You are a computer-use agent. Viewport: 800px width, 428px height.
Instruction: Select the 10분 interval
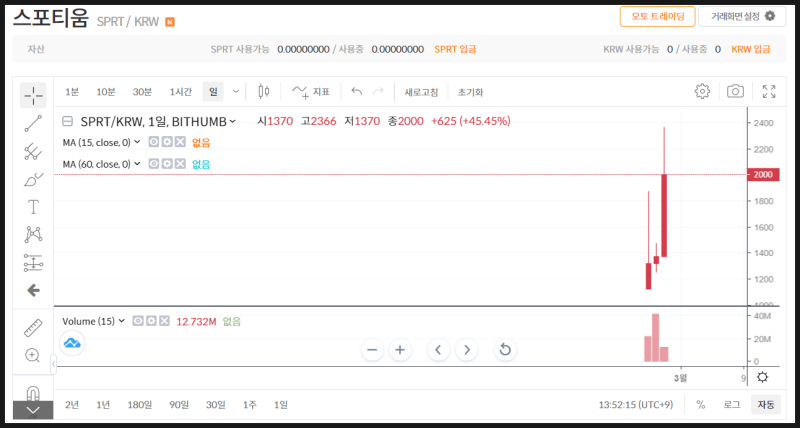pyautogui.click(x=106, y=92)
